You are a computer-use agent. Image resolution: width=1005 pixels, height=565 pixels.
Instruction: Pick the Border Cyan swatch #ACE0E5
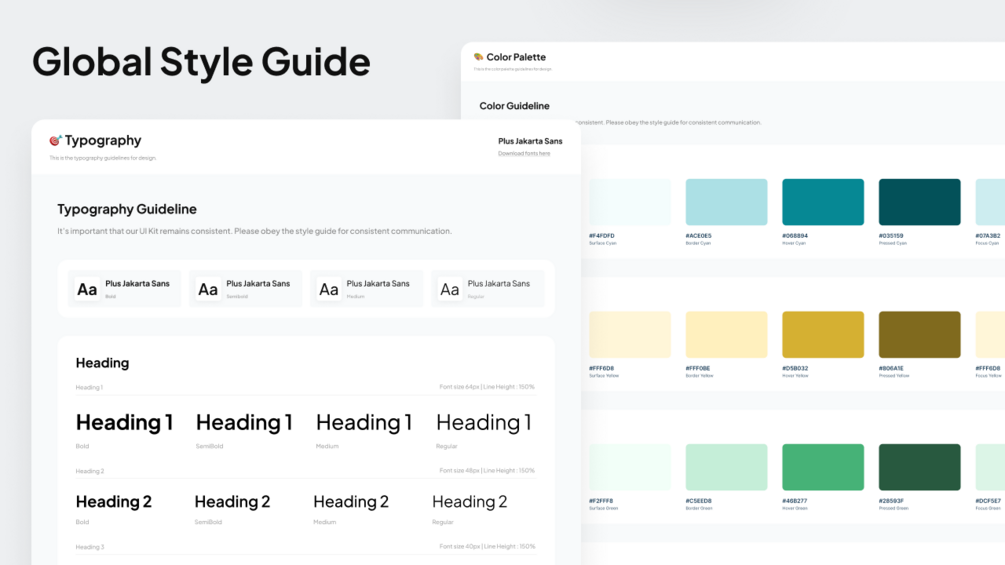[x=726, y=202]
